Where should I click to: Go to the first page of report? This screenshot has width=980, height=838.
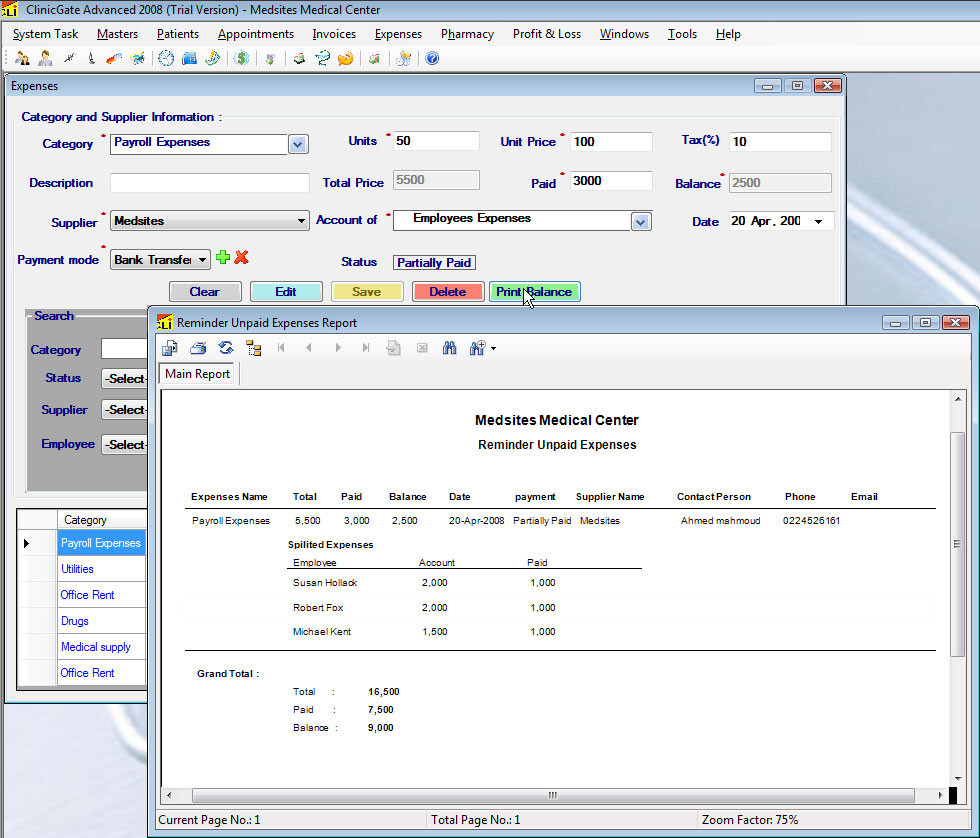click(x=281, y=348)
